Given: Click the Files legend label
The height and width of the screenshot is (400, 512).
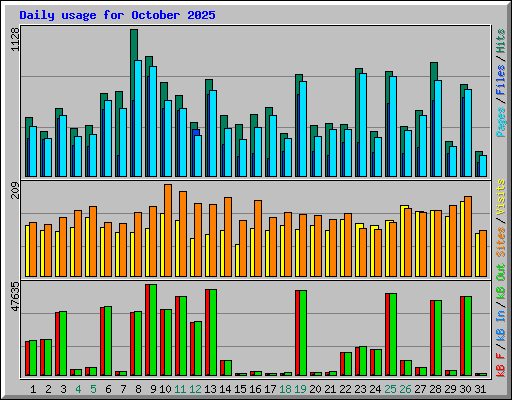Looking at the screenshot, I should tap(501, 80).
